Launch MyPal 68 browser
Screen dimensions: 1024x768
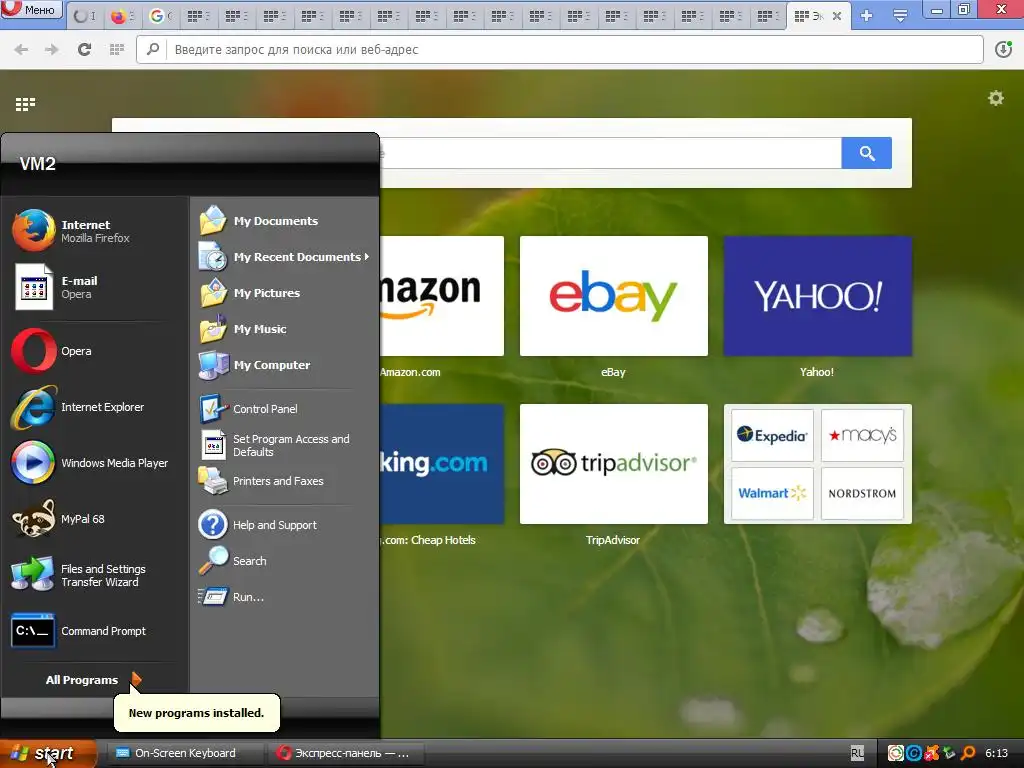94,519
